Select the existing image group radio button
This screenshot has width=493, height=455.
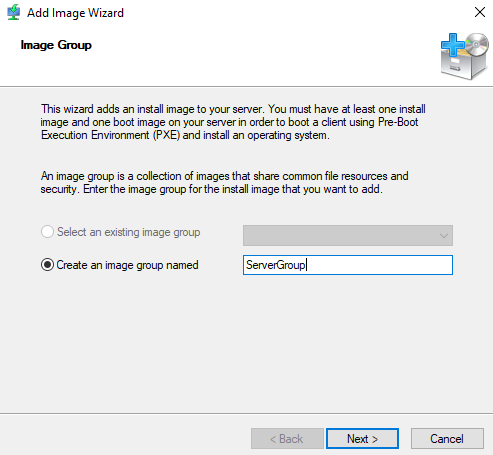point(47,232)
